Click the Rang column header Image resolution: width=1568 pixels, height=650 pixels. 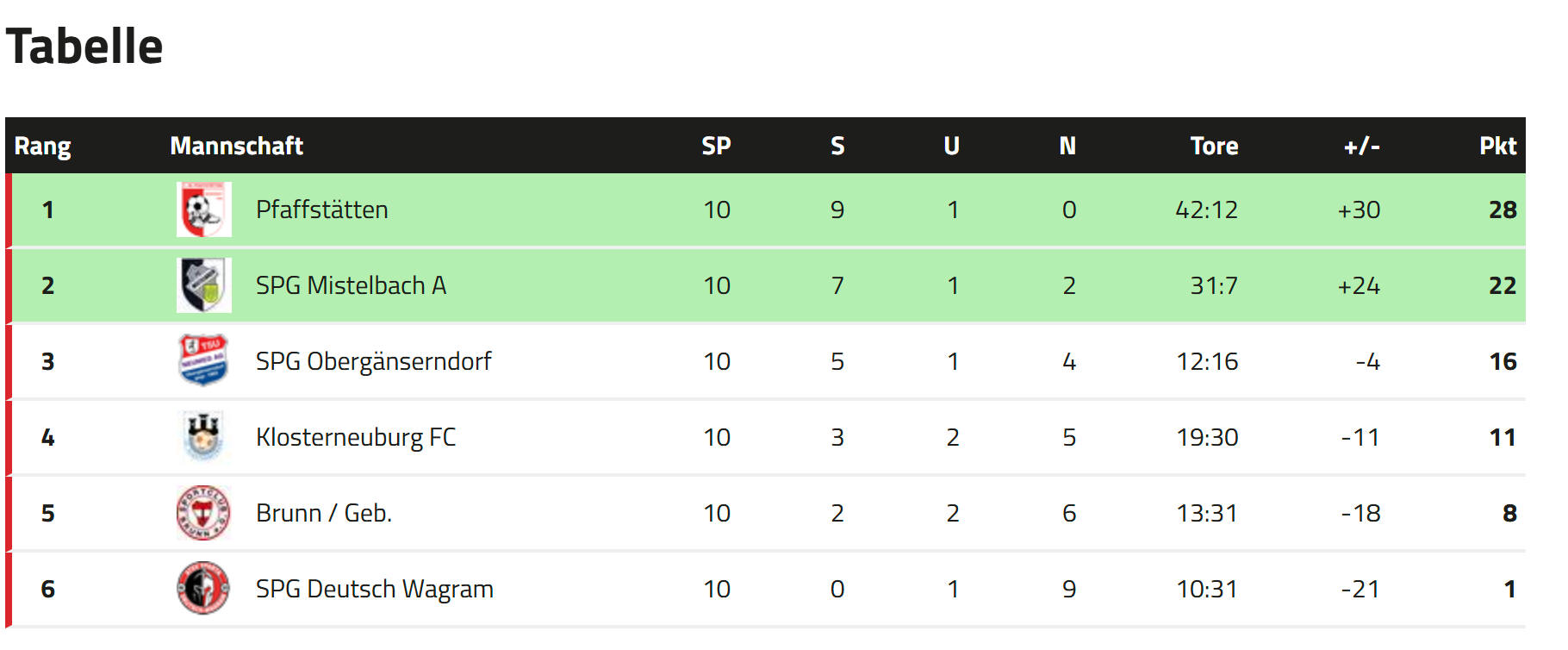tap(43, 147)
